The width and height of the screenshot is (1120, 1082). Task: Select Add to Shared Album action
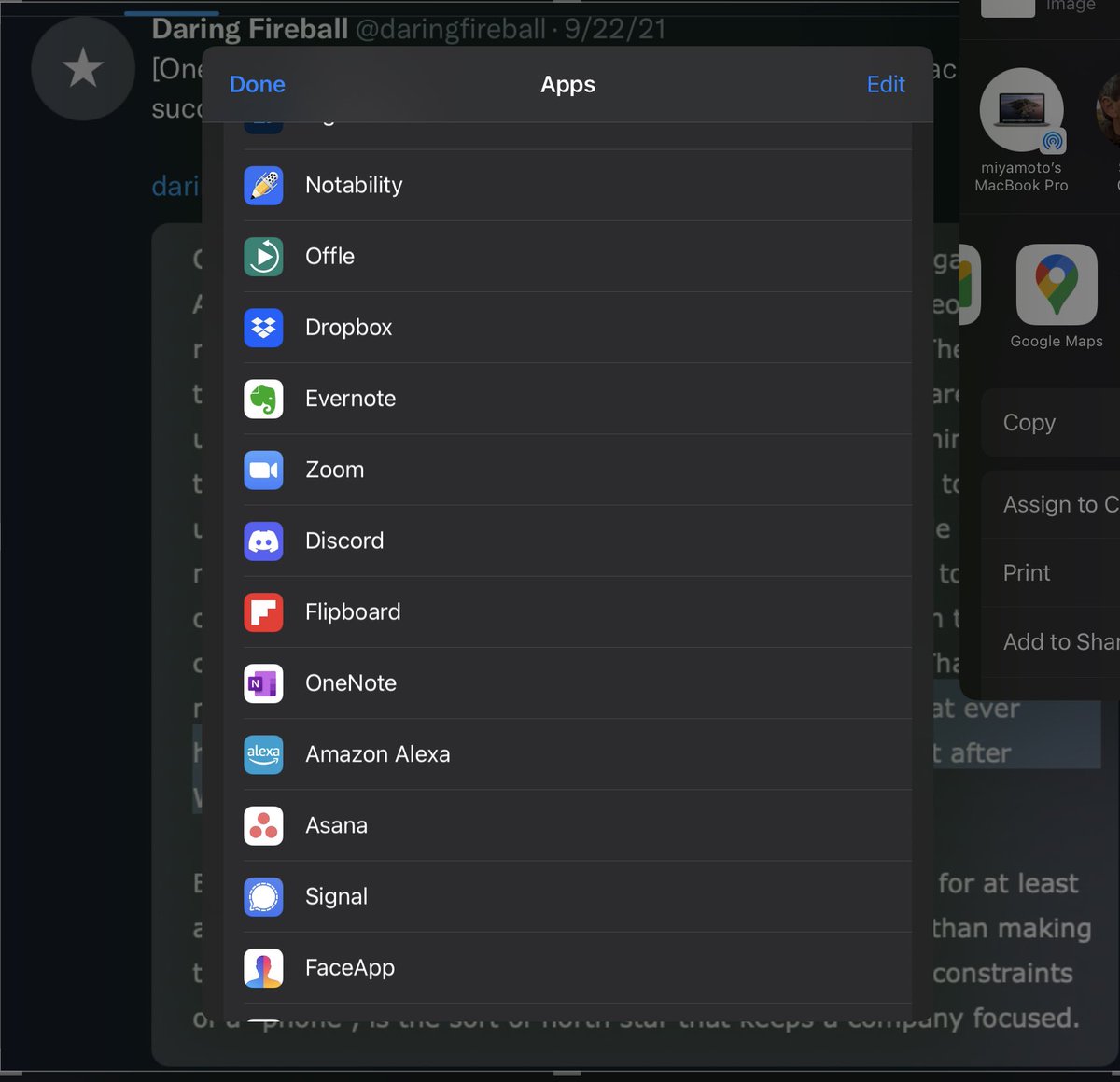(x=1052, y=642)
